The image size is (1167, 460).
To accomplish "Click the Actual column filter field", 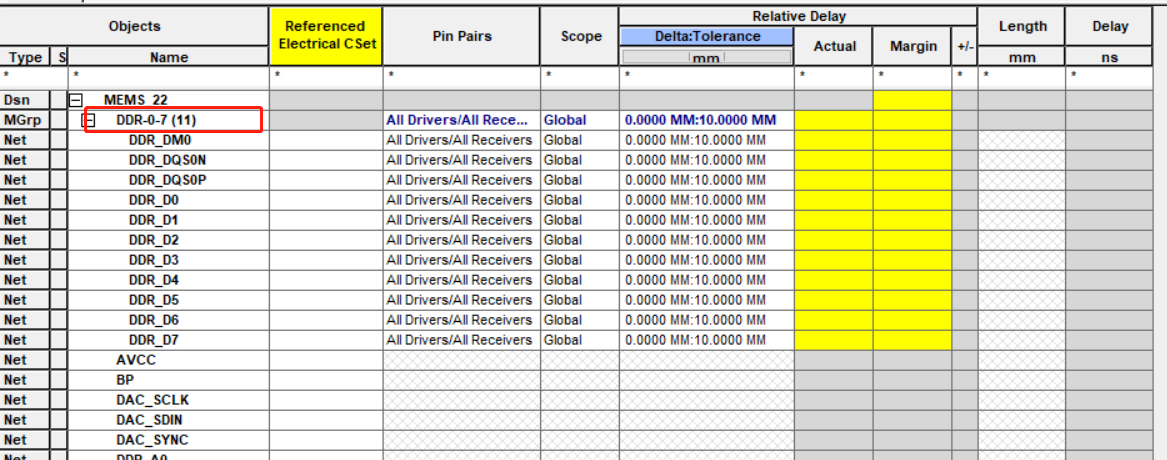I will point(834,77).
